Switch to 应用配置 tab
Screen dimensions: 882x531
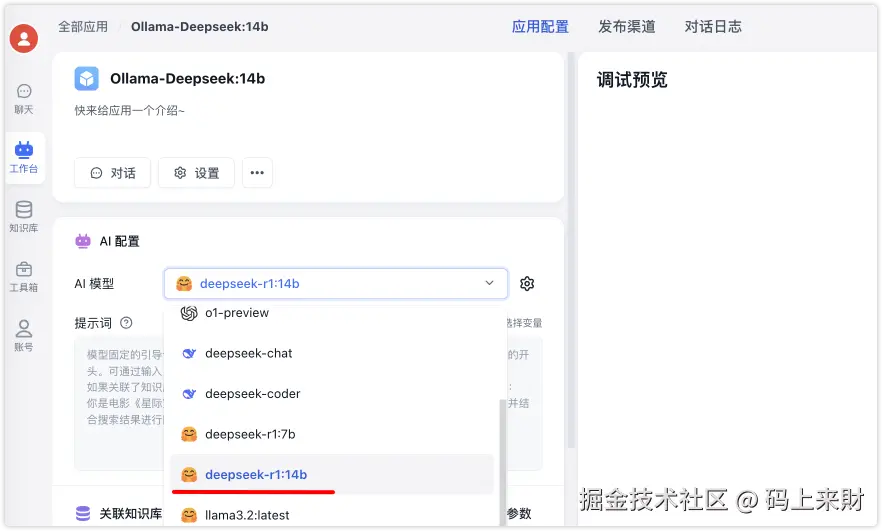(x=540, y=26)
